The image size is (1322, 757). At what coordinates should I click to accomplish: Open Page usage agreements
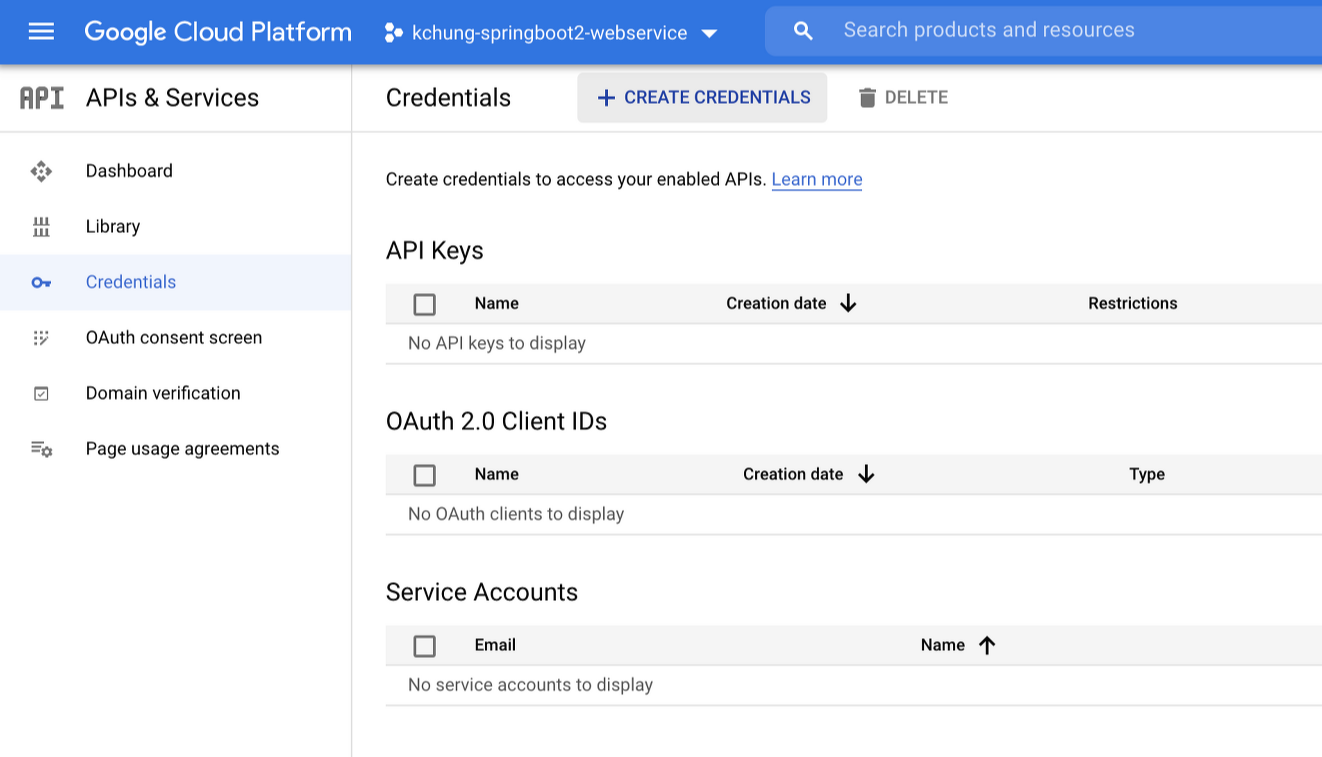(175, 449)
